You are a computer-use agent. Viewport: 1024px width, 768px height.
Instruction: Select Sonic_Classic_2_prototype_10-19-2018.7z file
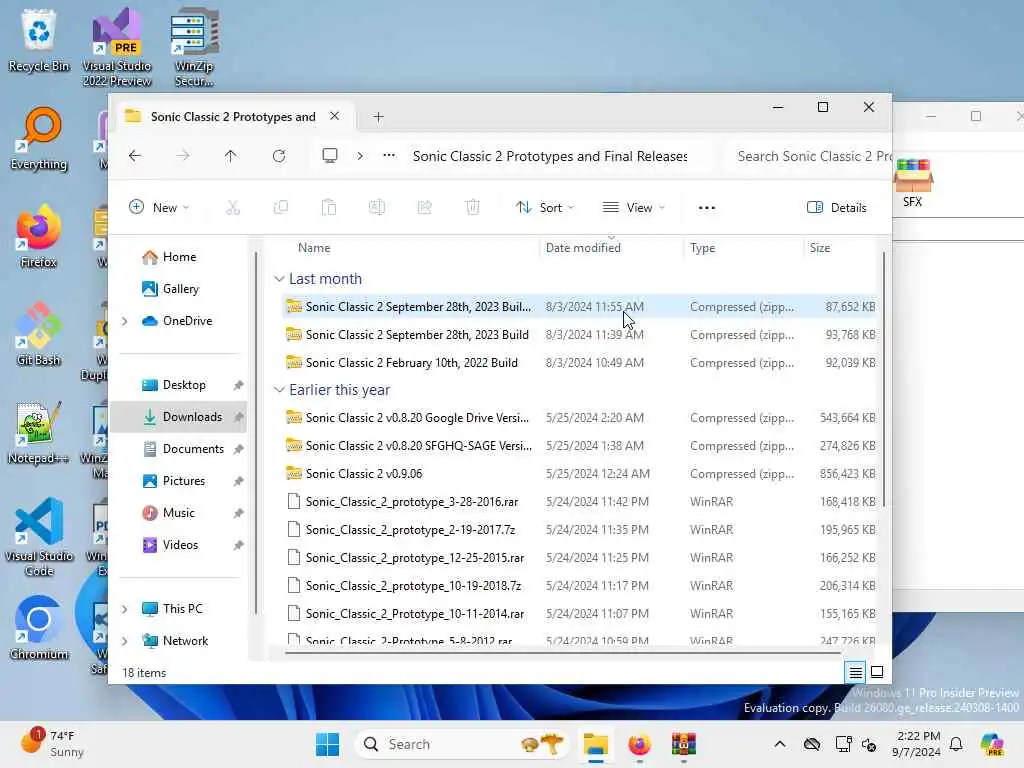click(579, 586)
